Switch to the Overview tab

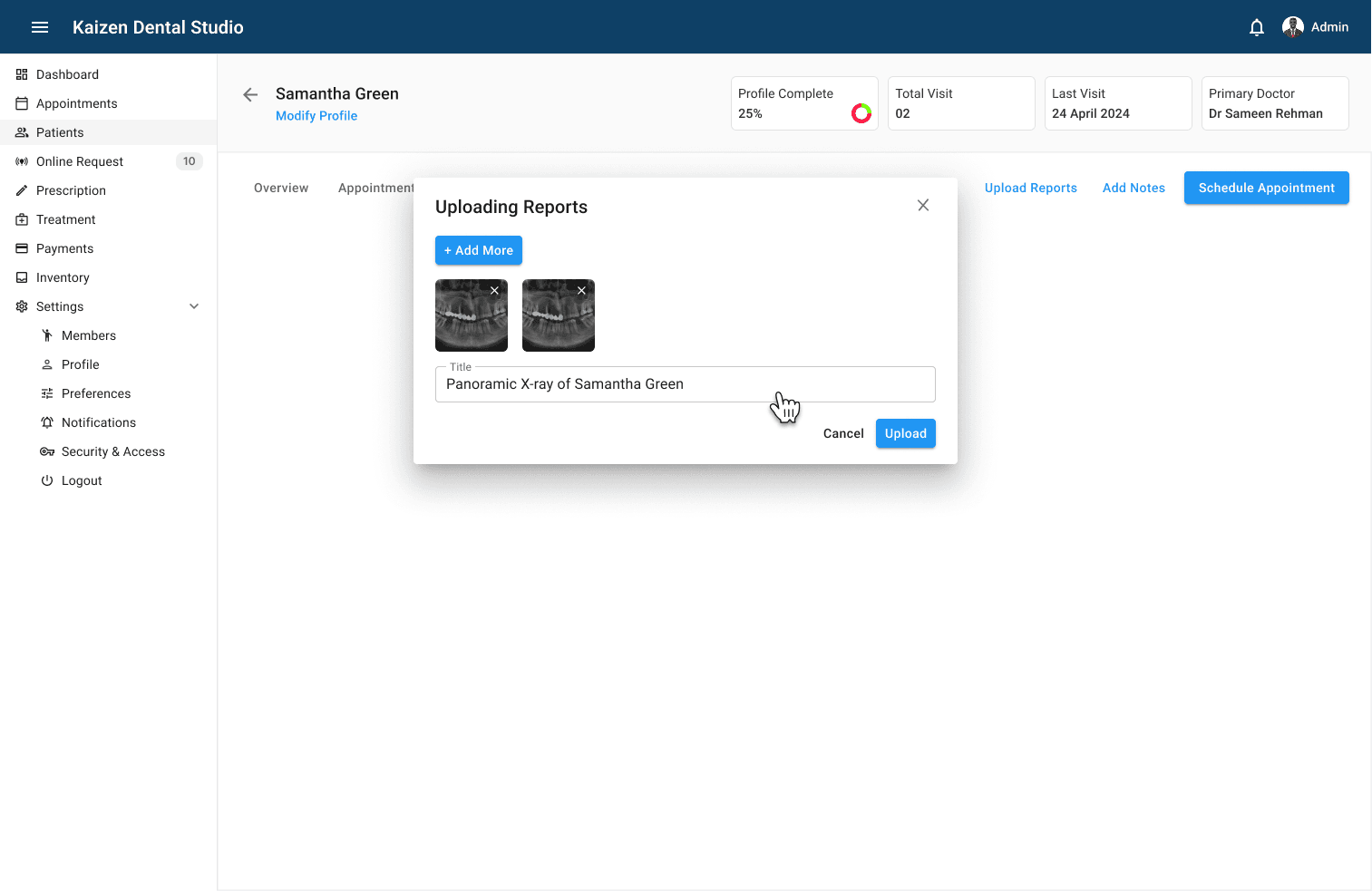[x=281, y=188]
